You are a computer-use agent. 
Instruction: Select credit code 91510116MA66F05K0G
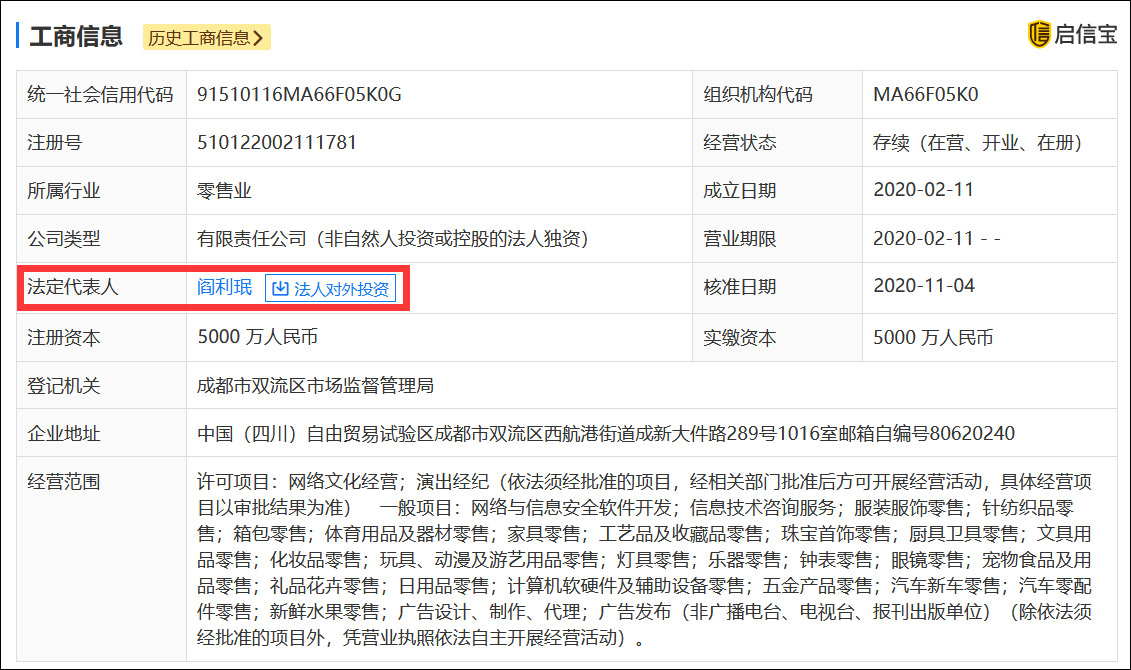[299, 94]
